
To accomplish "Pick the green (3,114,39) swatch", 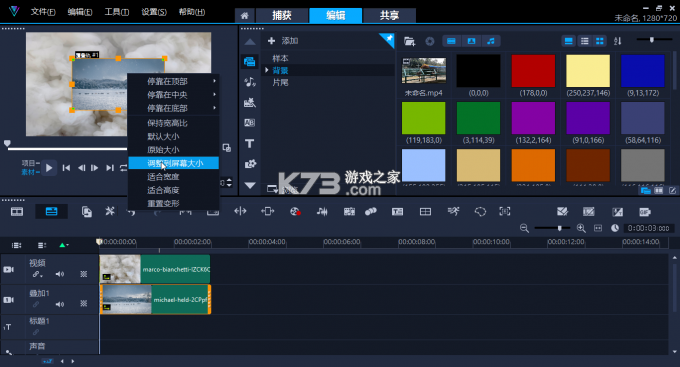I will (478, 118).
